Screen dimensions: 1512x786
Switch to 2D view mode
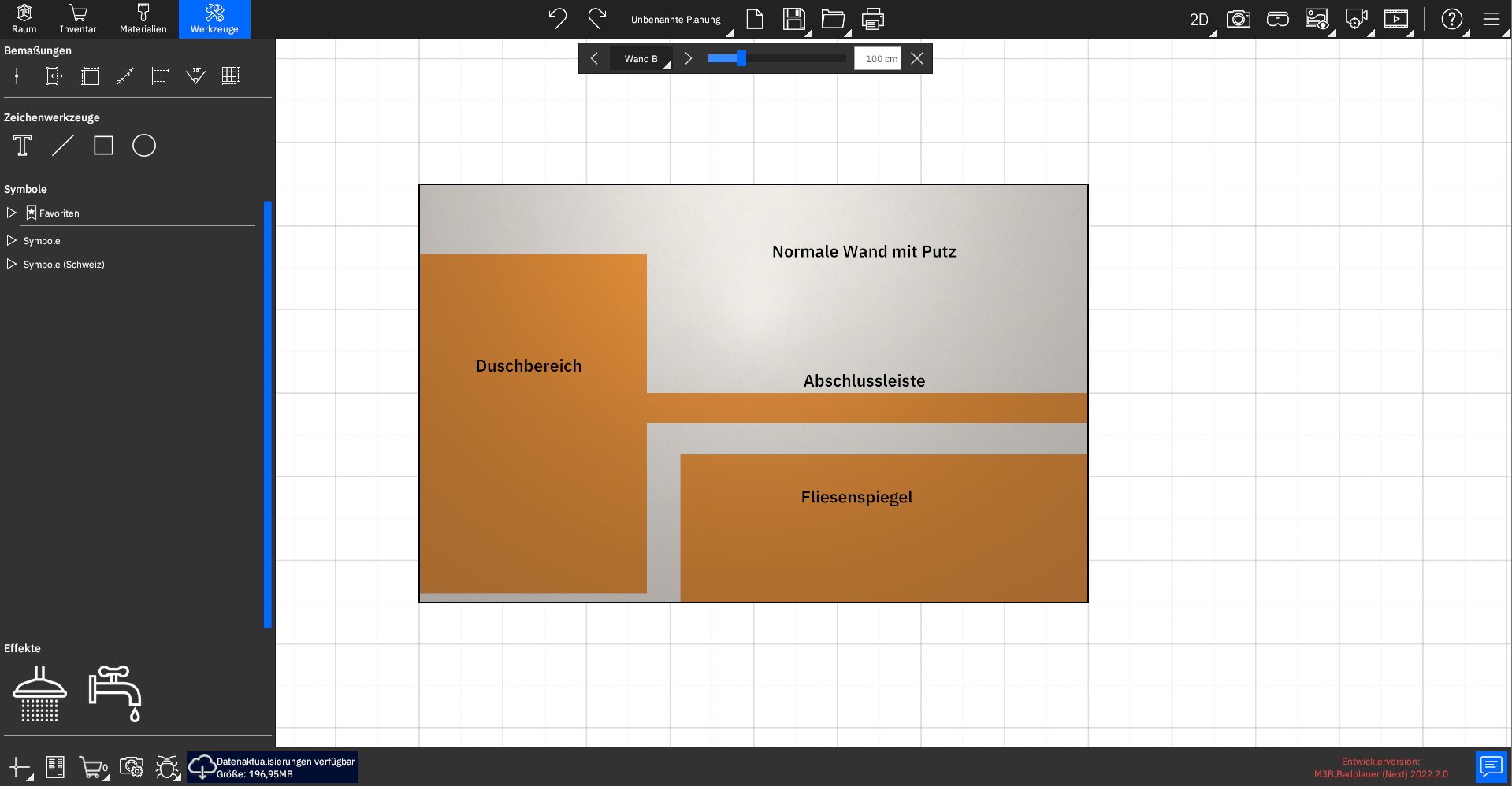point(1198,20)
